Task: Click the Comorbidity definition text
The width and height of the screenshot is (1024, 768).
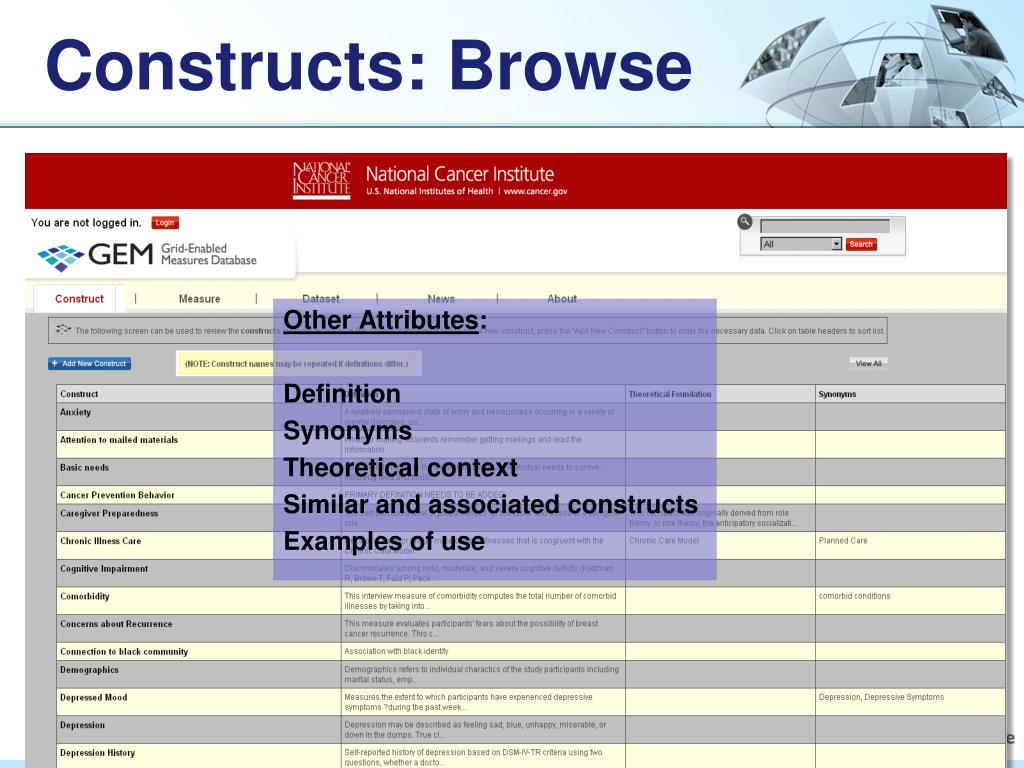Action: pos(480,601)
